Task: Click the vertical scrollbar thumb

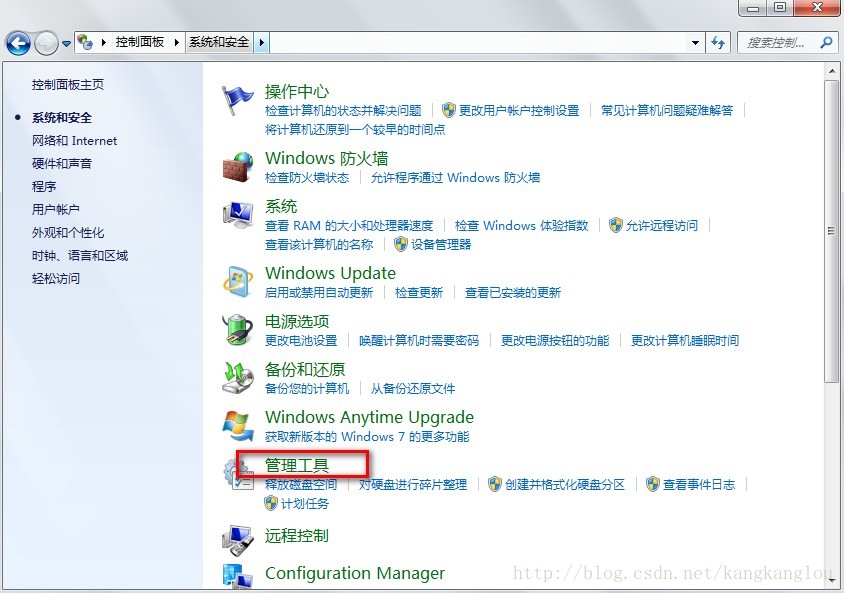Action: click(831, 231)
